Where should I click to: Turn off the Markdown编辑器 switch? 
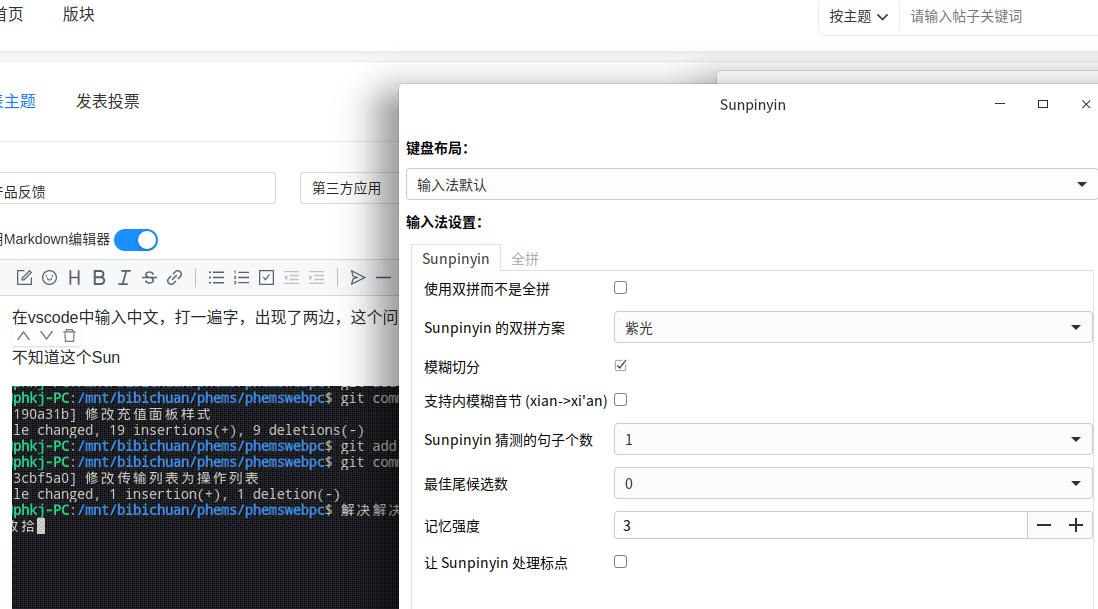(136, 239)
